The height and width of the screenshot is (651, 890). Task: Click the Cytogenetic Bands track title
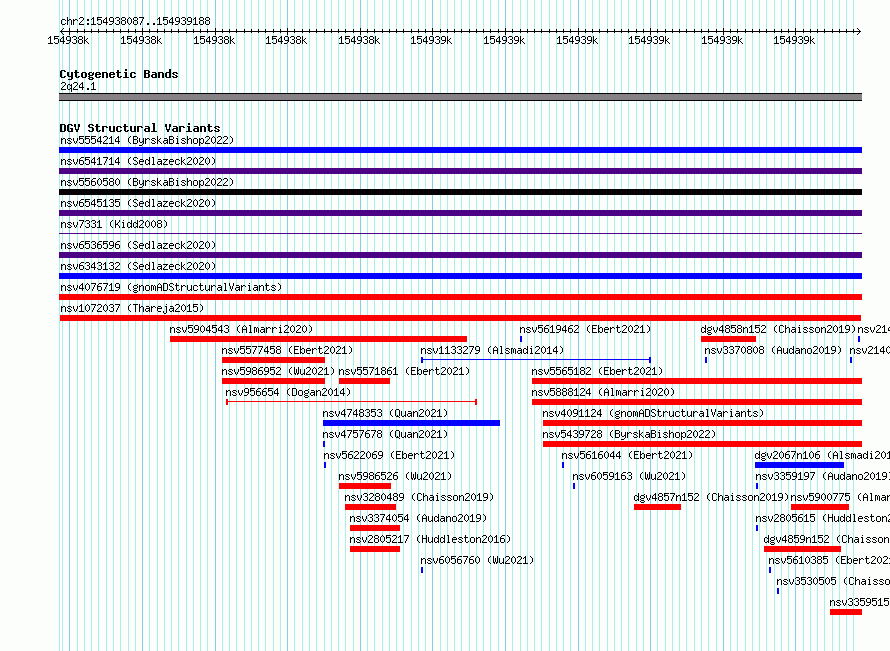[119, 74]
